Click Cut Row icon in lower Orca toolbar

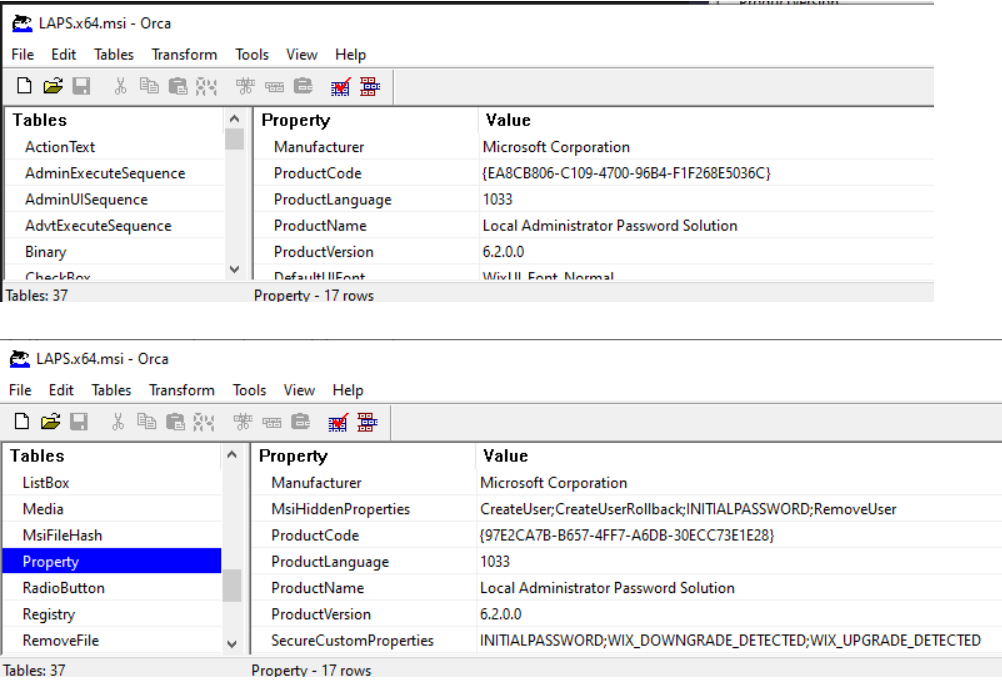point(203,422)
